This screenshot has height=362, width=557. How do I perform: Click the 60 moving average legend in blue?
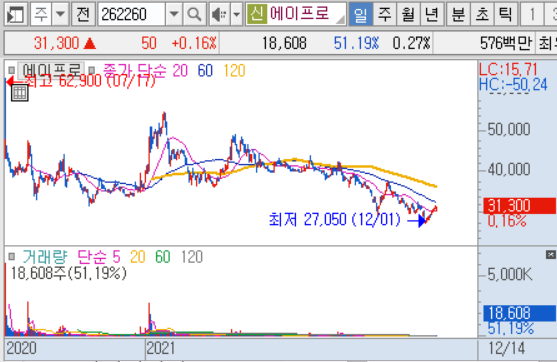pyautogui.click(x=205, y=71)
